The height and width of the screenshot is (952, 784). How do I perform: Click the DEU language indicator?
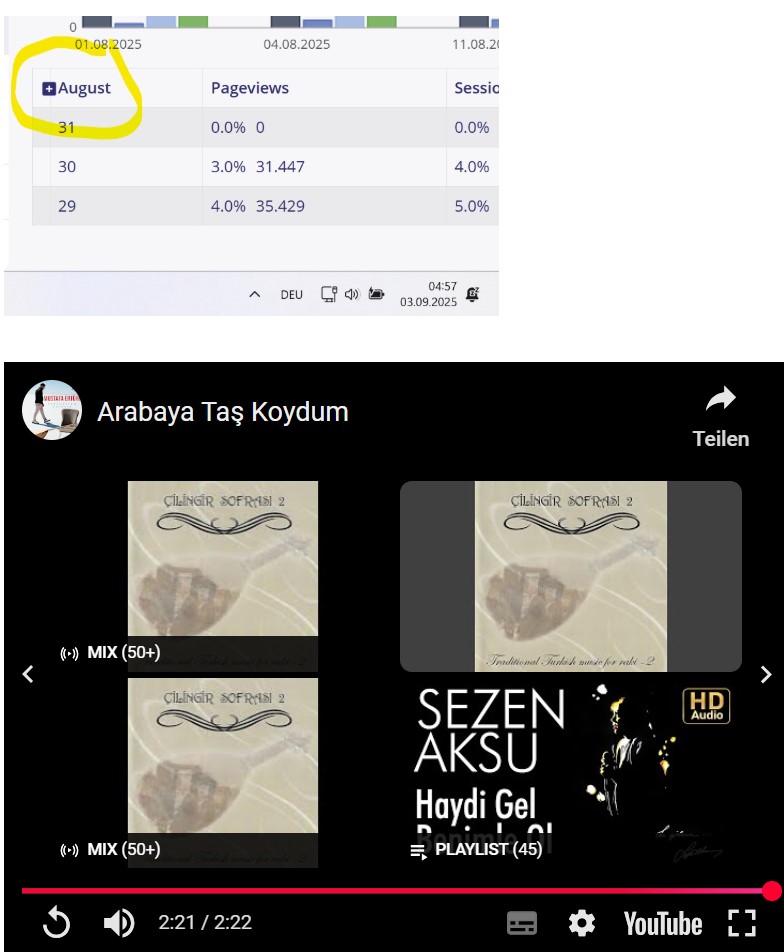(291, 294)
